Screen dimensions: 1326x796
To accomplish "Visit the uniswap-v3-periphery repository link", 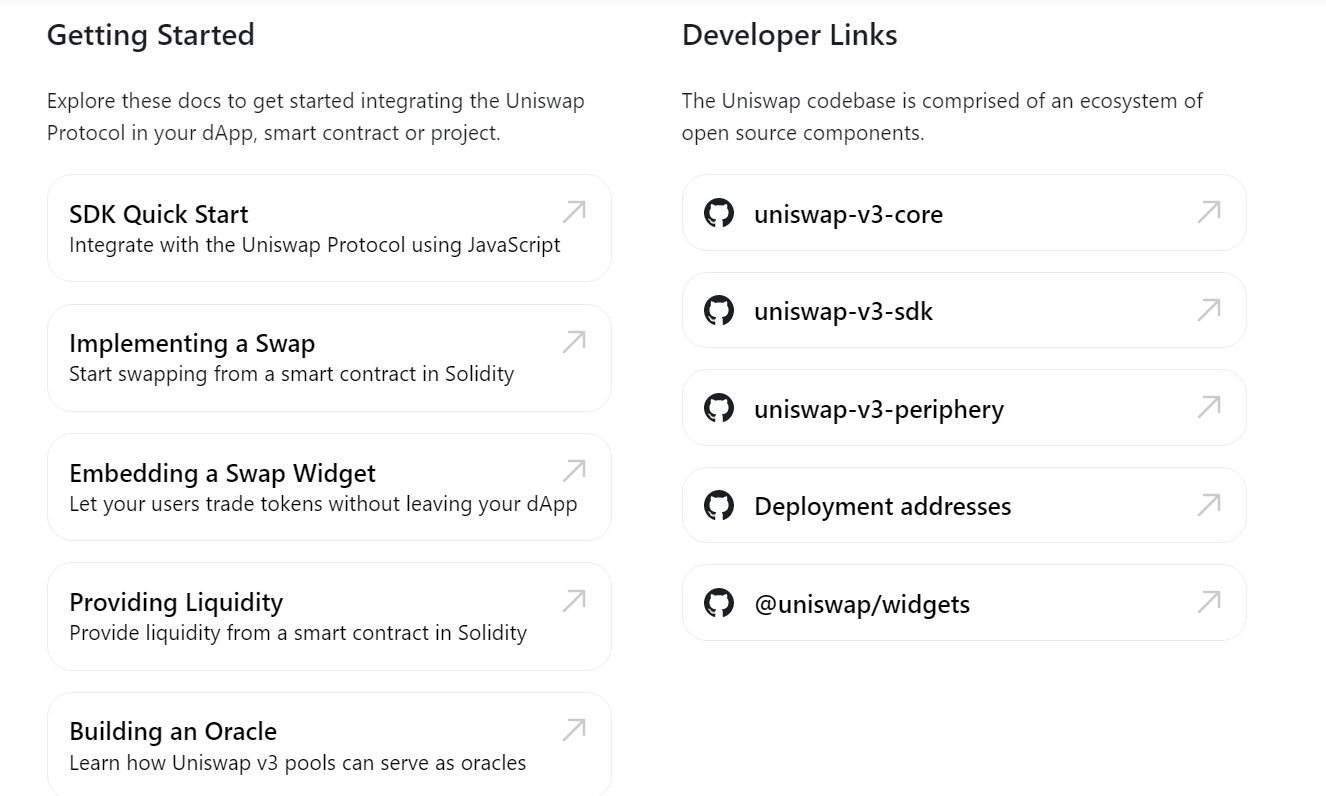I will [878, 409].
